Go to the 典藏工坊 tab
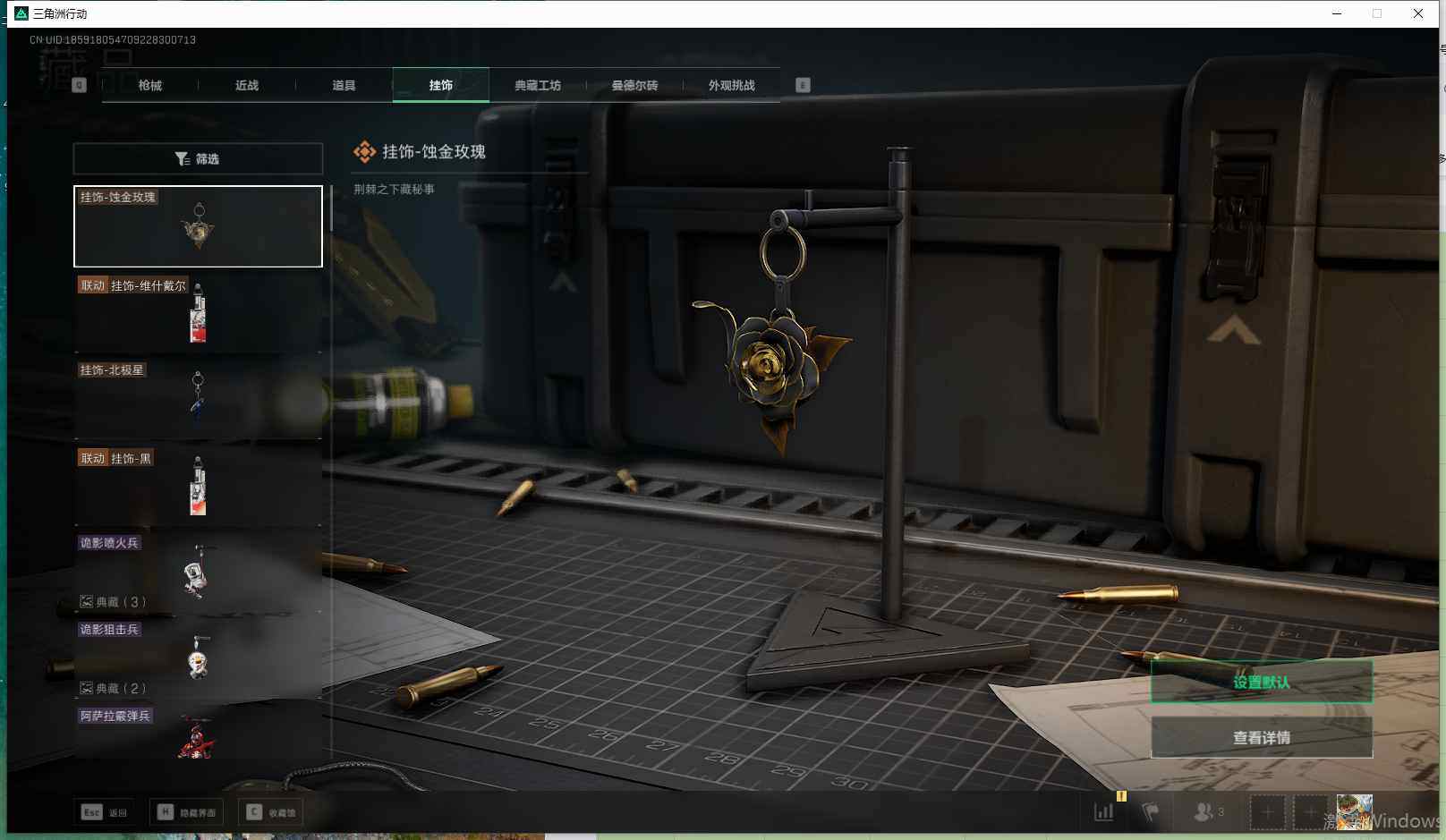The image size is (1446, 840). [x=538, y=85]
